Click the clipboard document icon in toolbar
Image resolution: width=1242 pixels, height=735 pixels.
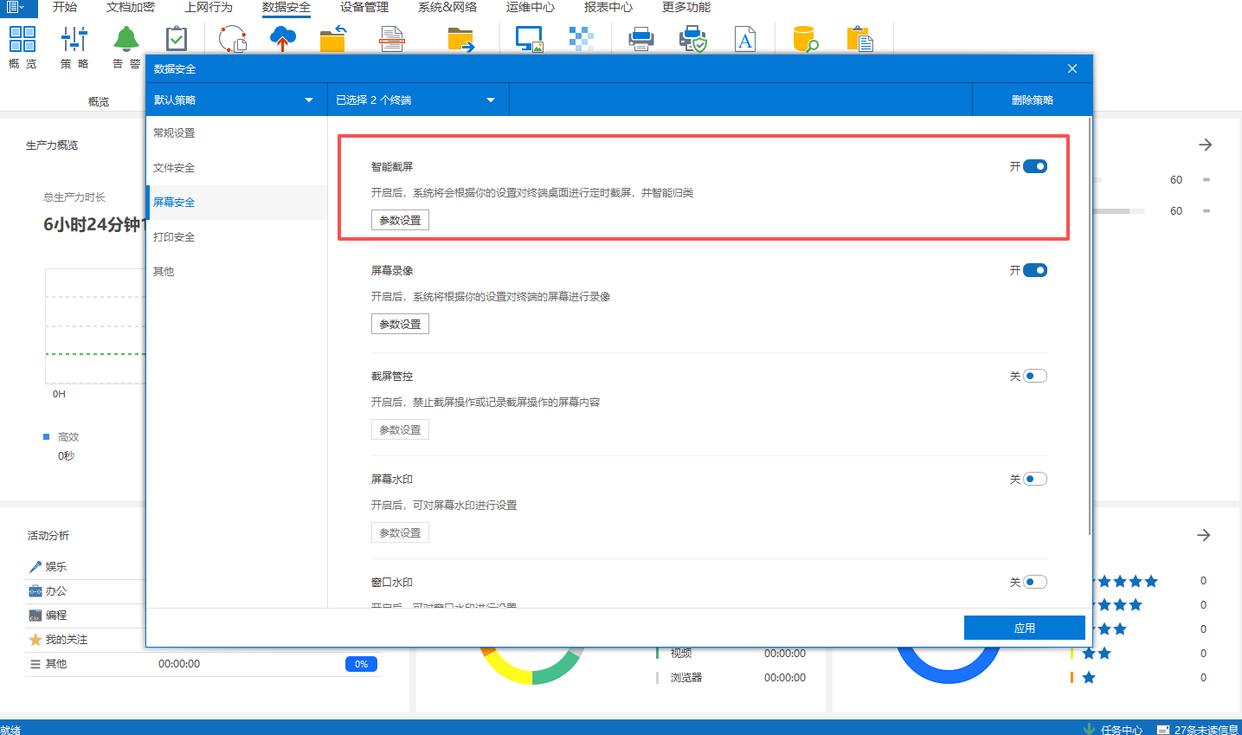point(859,39)
